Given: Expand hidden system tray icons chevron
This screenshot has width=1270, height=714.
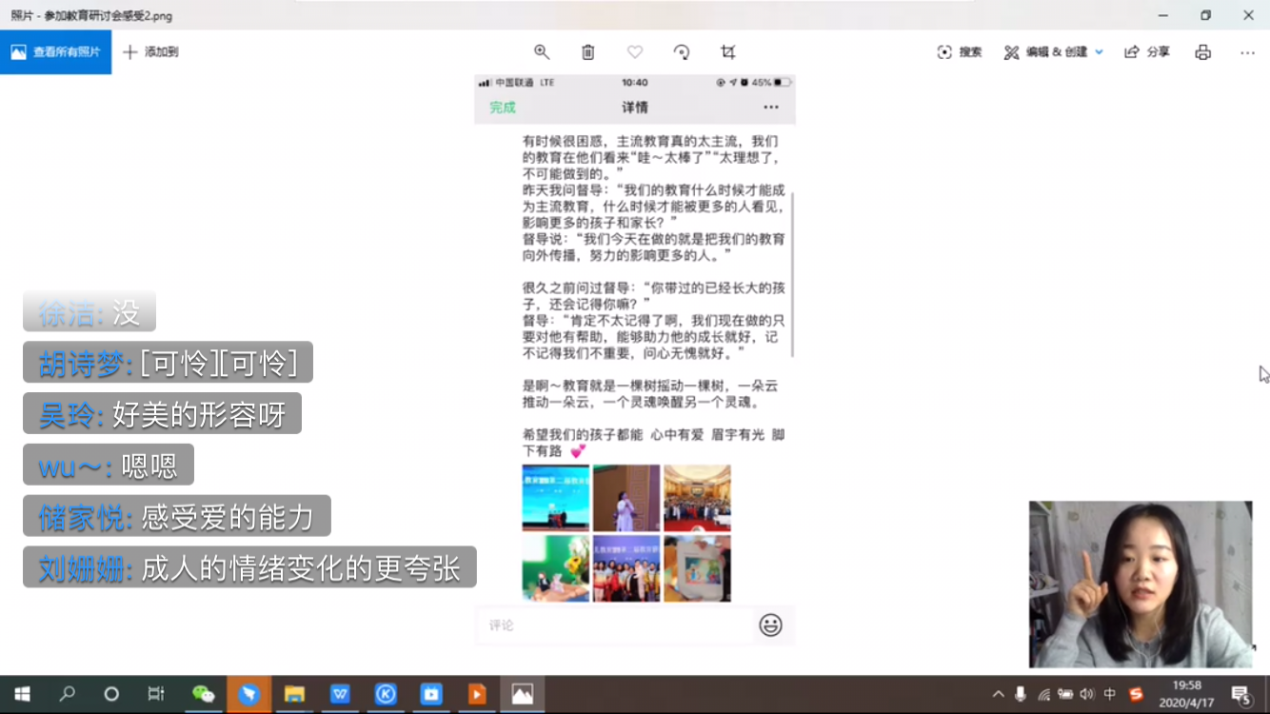Looking at the screenshot, I should click(x=998, y=694).
